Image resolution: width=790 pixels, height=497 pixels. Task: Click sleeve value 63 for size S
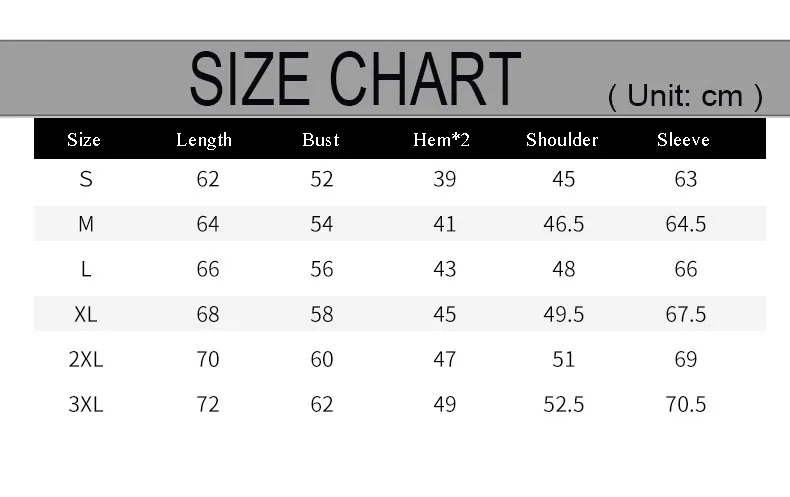pos(686,179)
